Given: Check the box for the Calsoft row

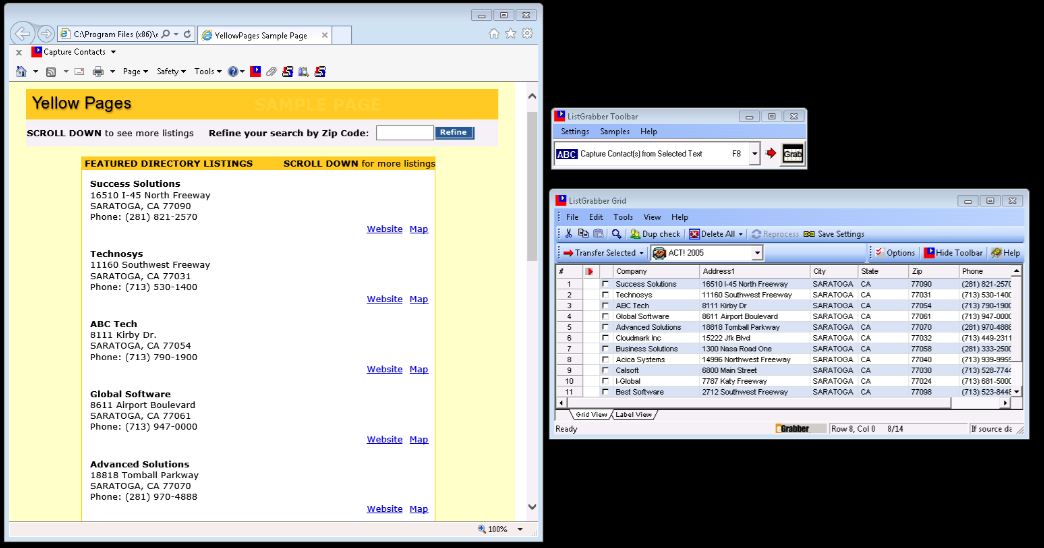Looking at the screenshot, I should (605, 370).
